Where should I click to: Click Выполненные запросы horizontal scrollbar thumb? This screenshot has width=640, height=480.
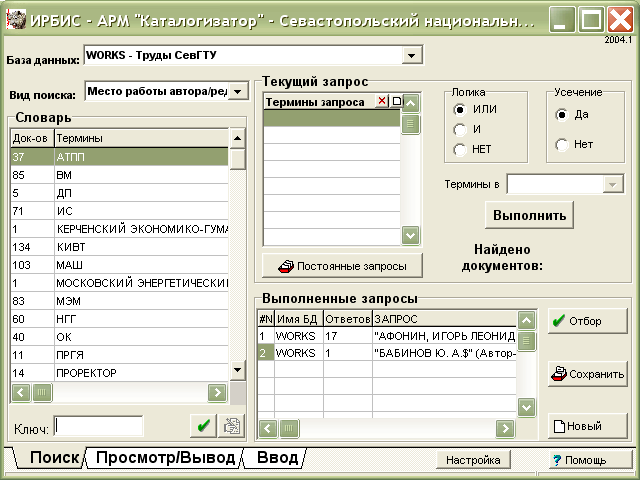289,429
